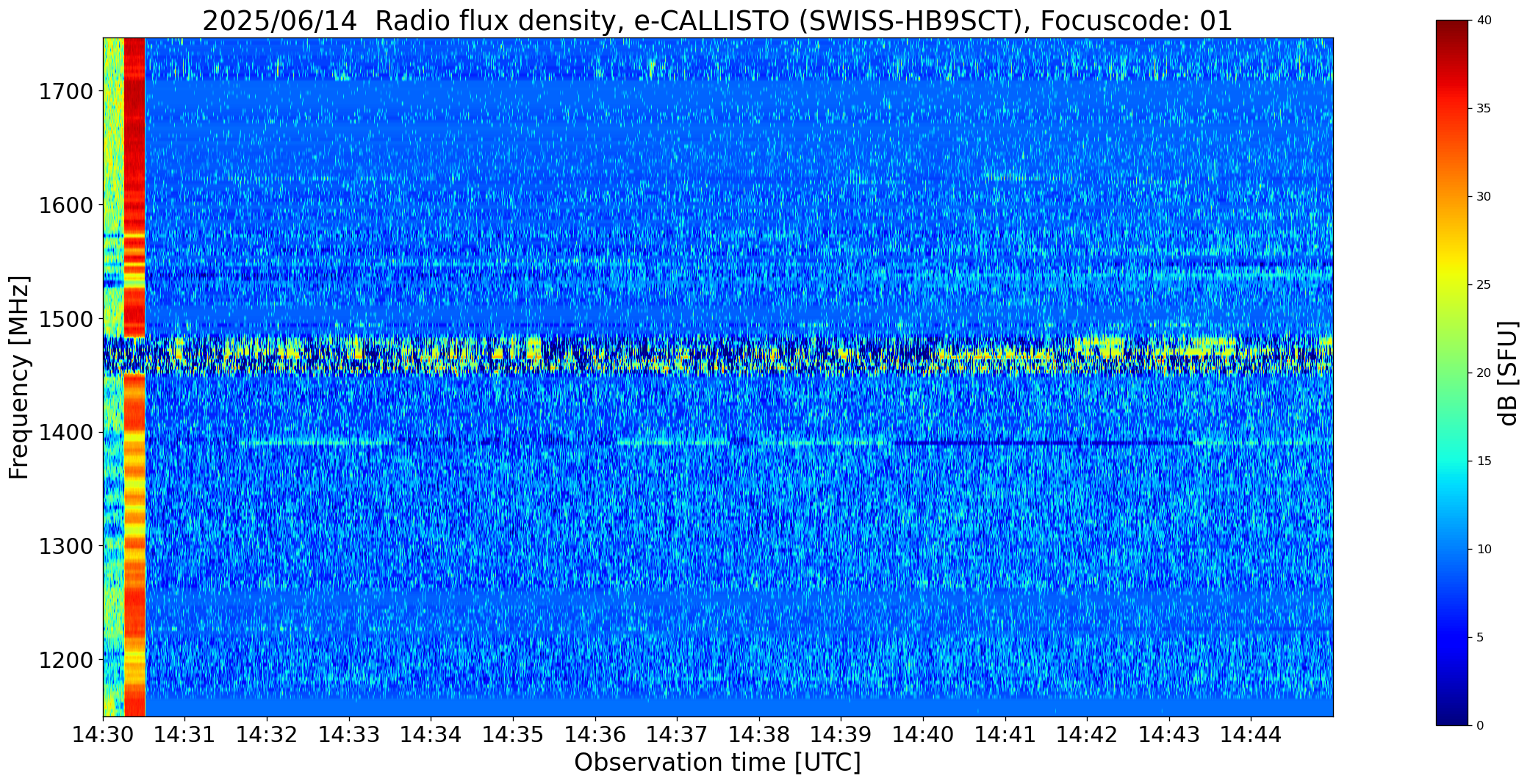Click the plot title mentioning e-CALLISTO
The height and width of the screenshot is (784, 1530).
tap(717, 21)
